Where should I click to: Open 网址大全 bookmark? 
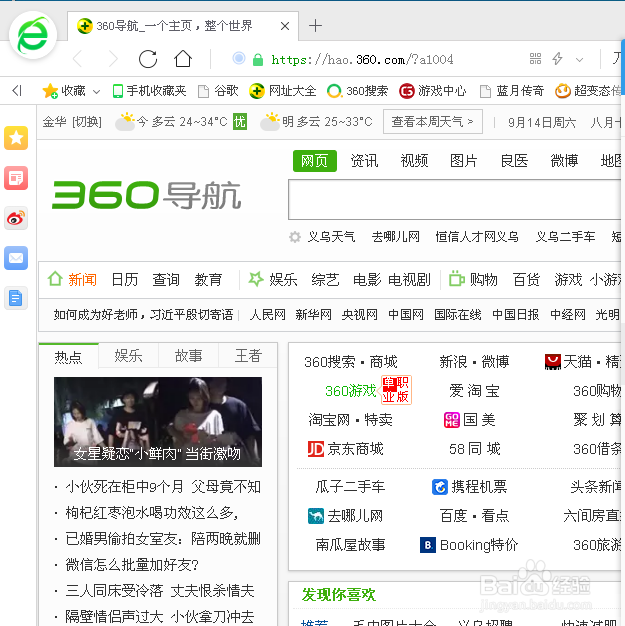[282, 91]
